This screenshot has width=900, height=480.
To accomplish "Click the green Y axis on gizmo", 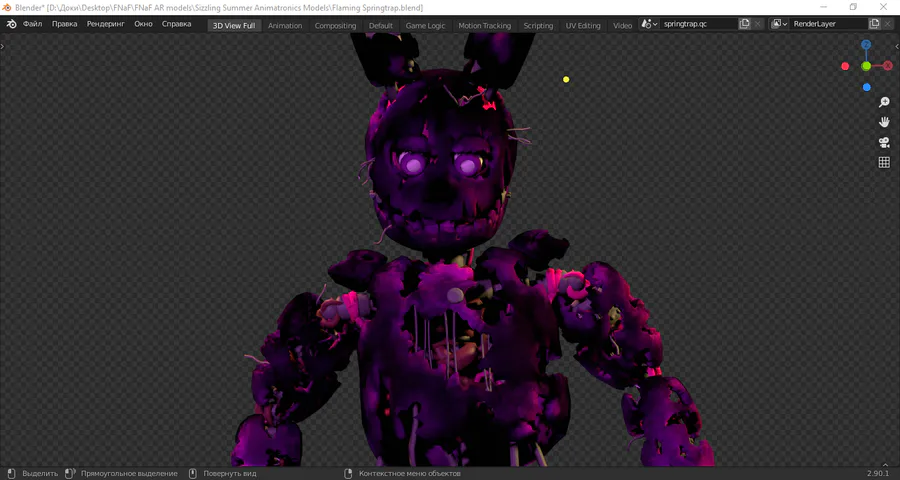I will pos(866,66).
